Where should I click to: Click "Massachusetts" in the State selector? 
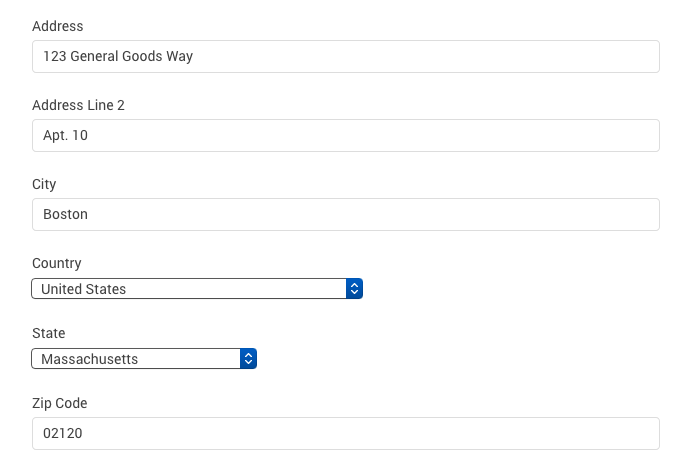[x=90, y=359]
